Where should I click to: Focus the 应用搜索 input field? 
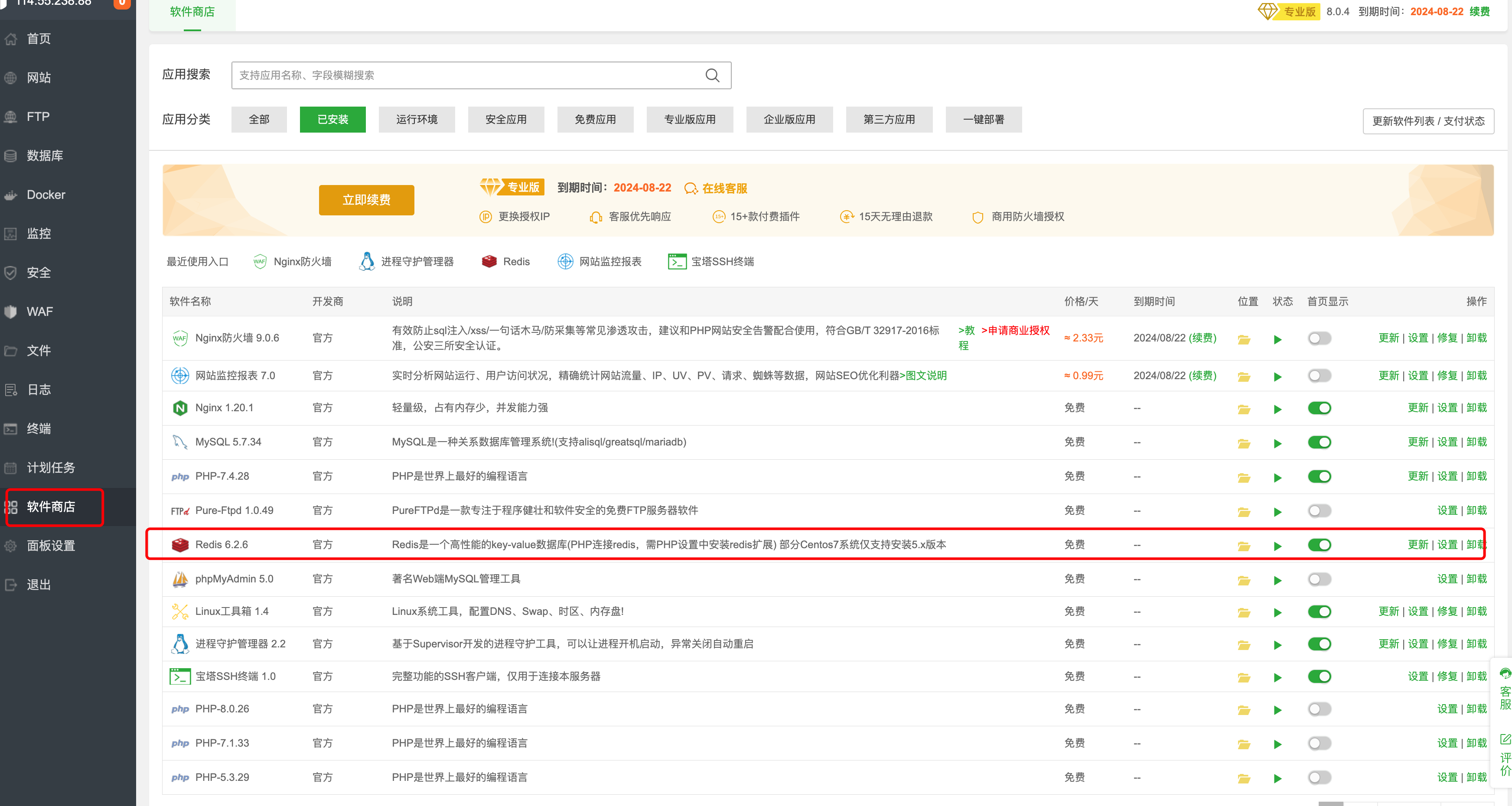pos(481,75)
